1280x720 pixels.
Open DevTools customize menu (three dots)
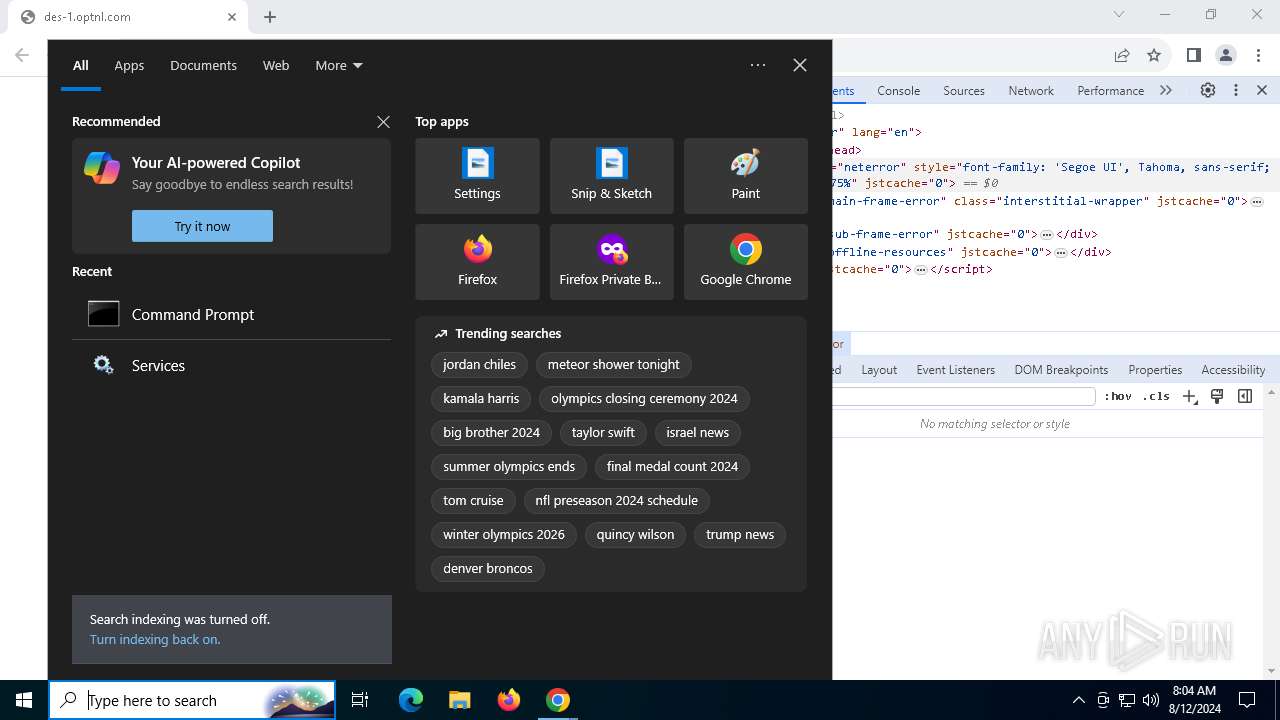click(1236, 90)
